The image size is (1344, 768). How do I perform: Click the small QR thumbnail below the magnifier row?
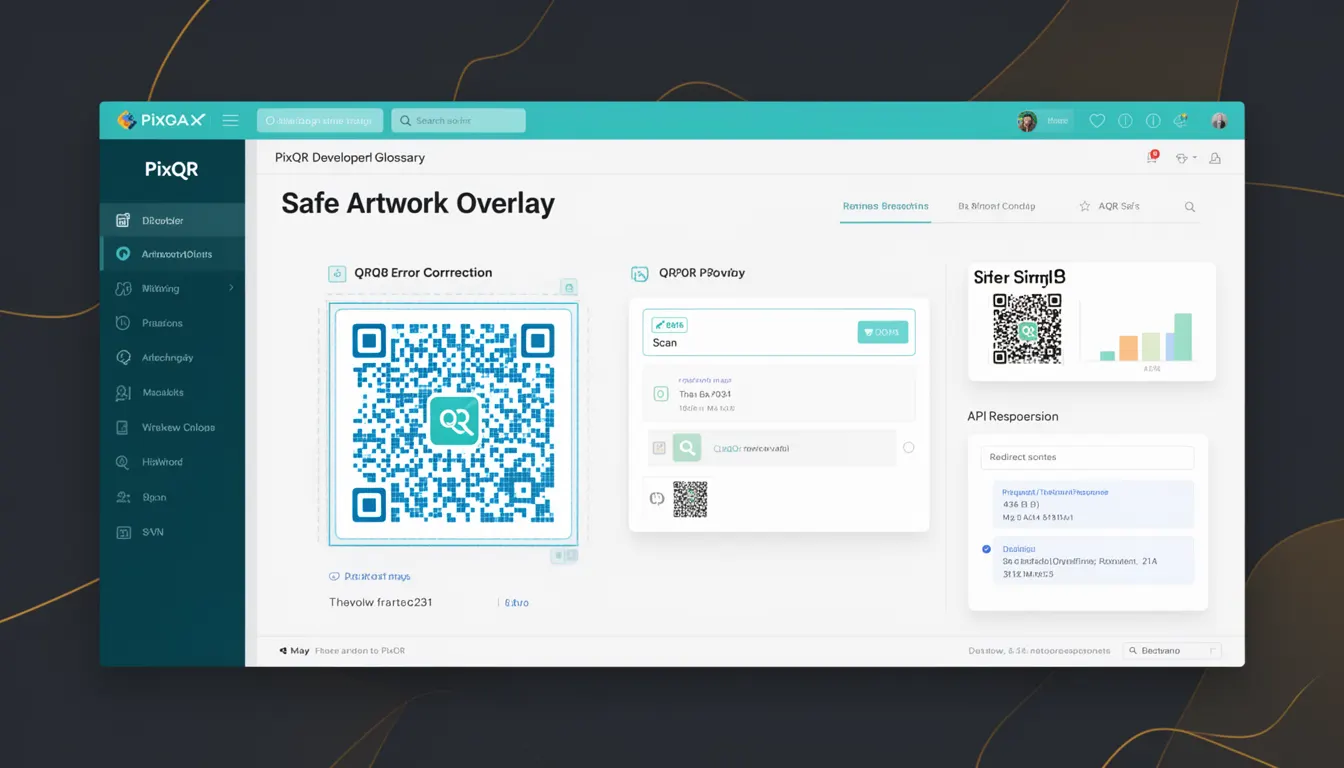click(x=690, y=499)
